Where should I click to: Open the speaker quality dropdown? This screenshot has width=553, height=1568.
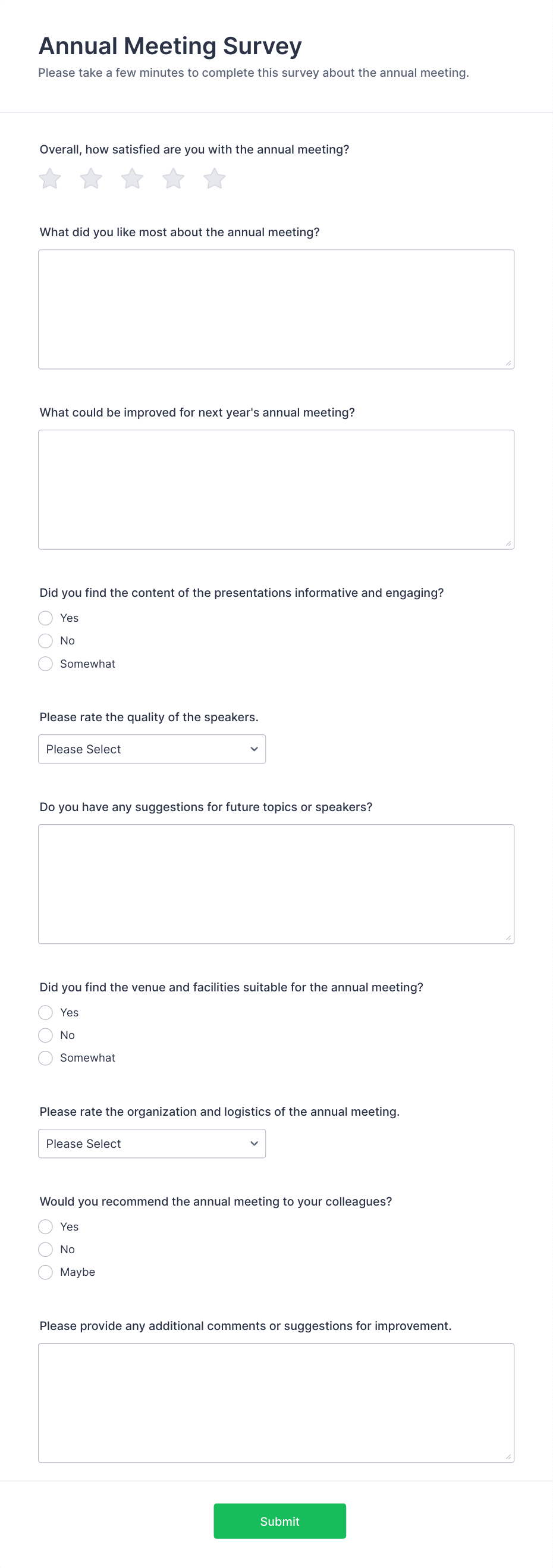(x=152, y=749)
